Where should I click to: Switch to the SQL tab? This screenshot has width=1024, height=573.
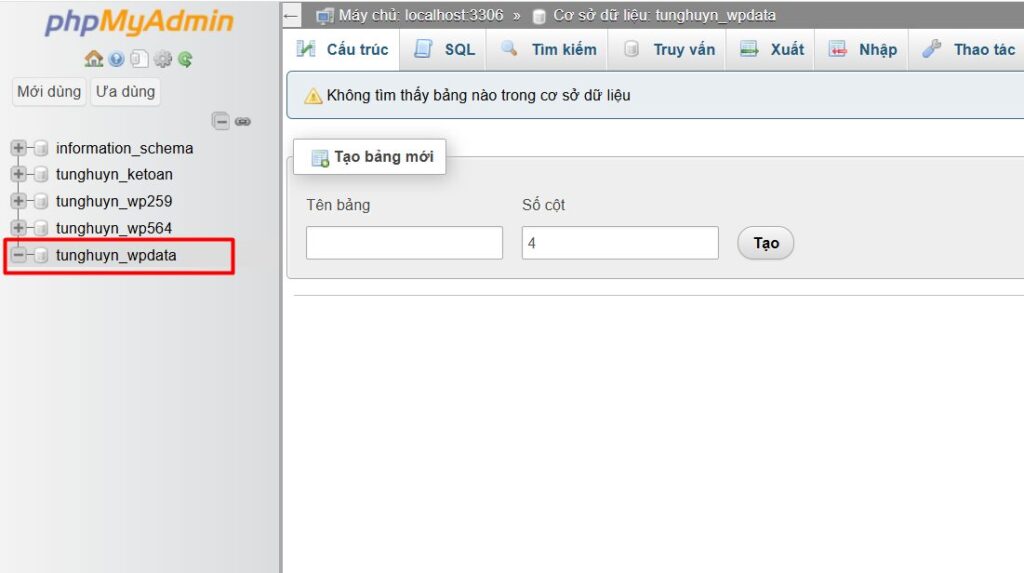coord(444,50)
